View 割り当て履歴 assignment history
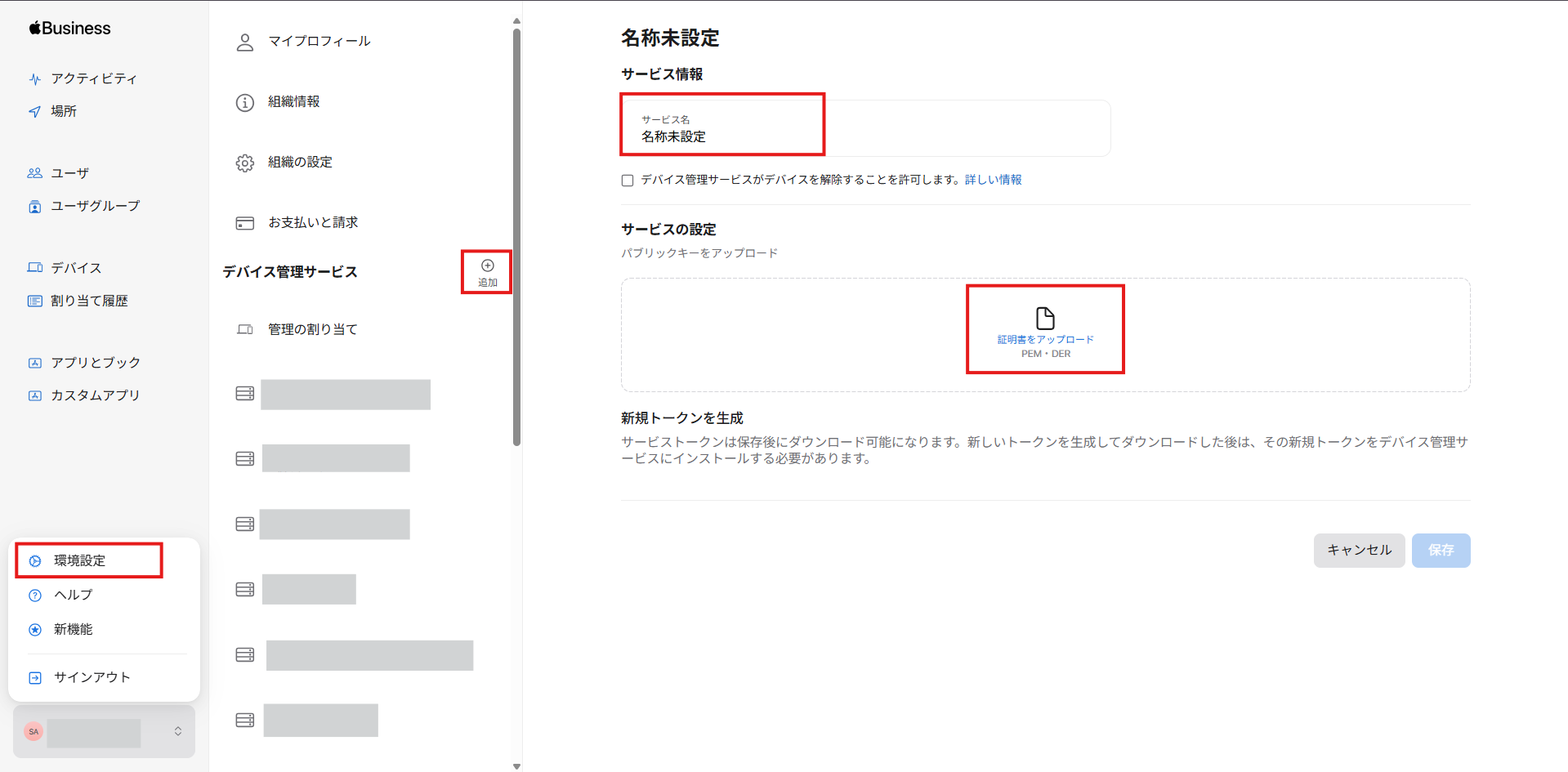The height and width of the screenshot is (772, 1568). pyautogui.click(x=88, y=300)
